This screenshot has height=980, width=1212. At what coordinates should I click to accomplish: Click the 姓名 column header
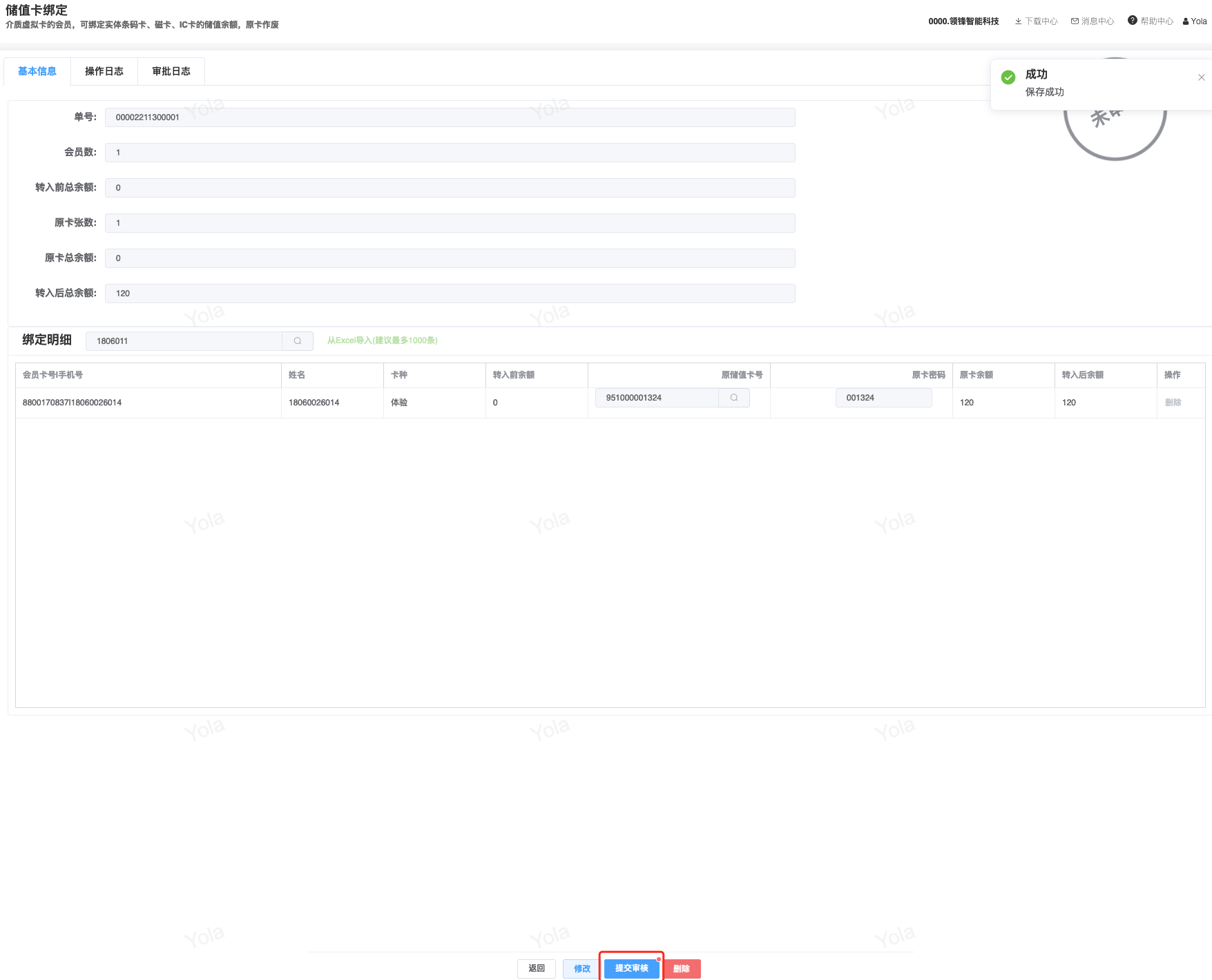297,375
